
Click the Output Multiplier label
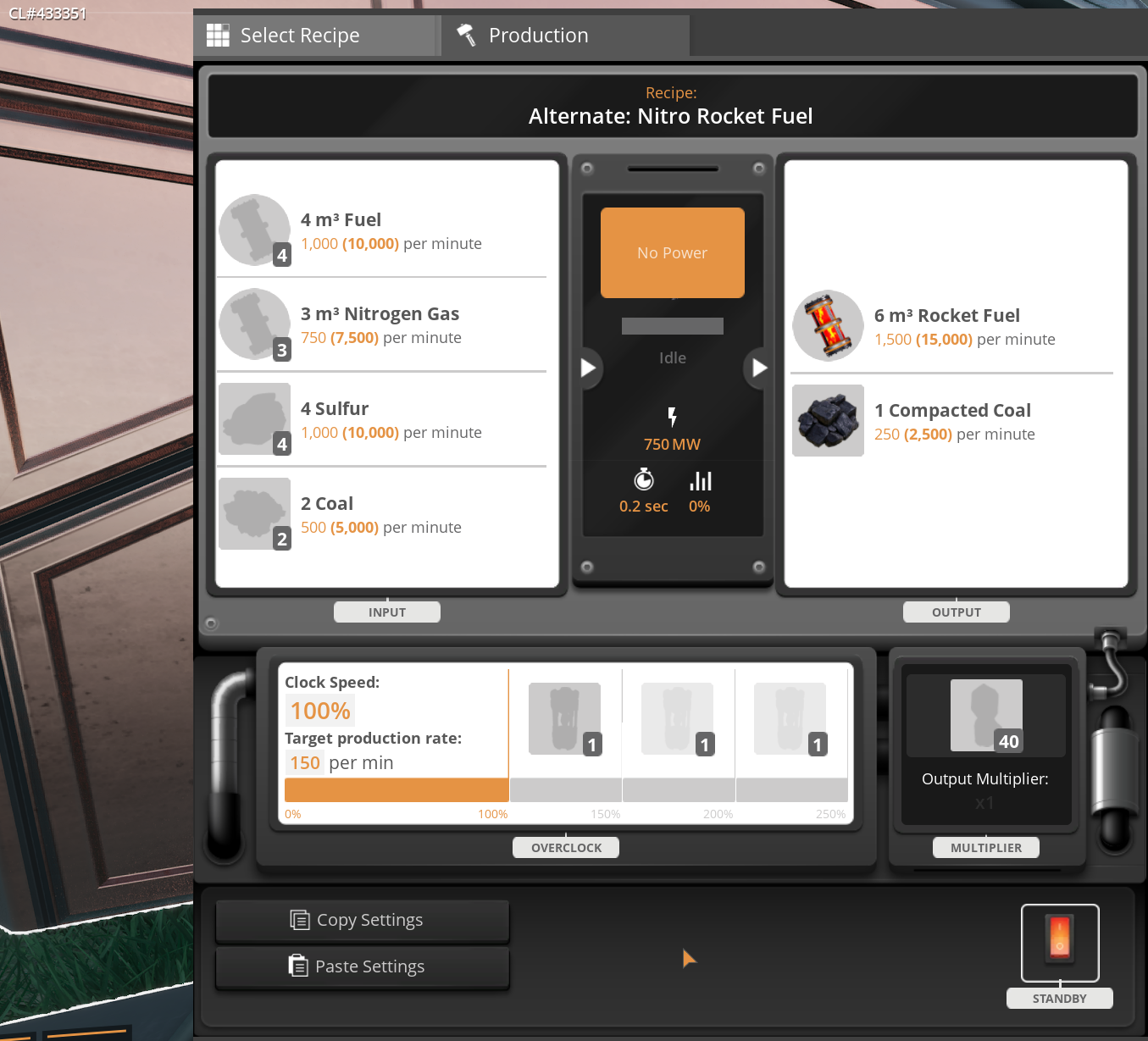coord(985,779)
